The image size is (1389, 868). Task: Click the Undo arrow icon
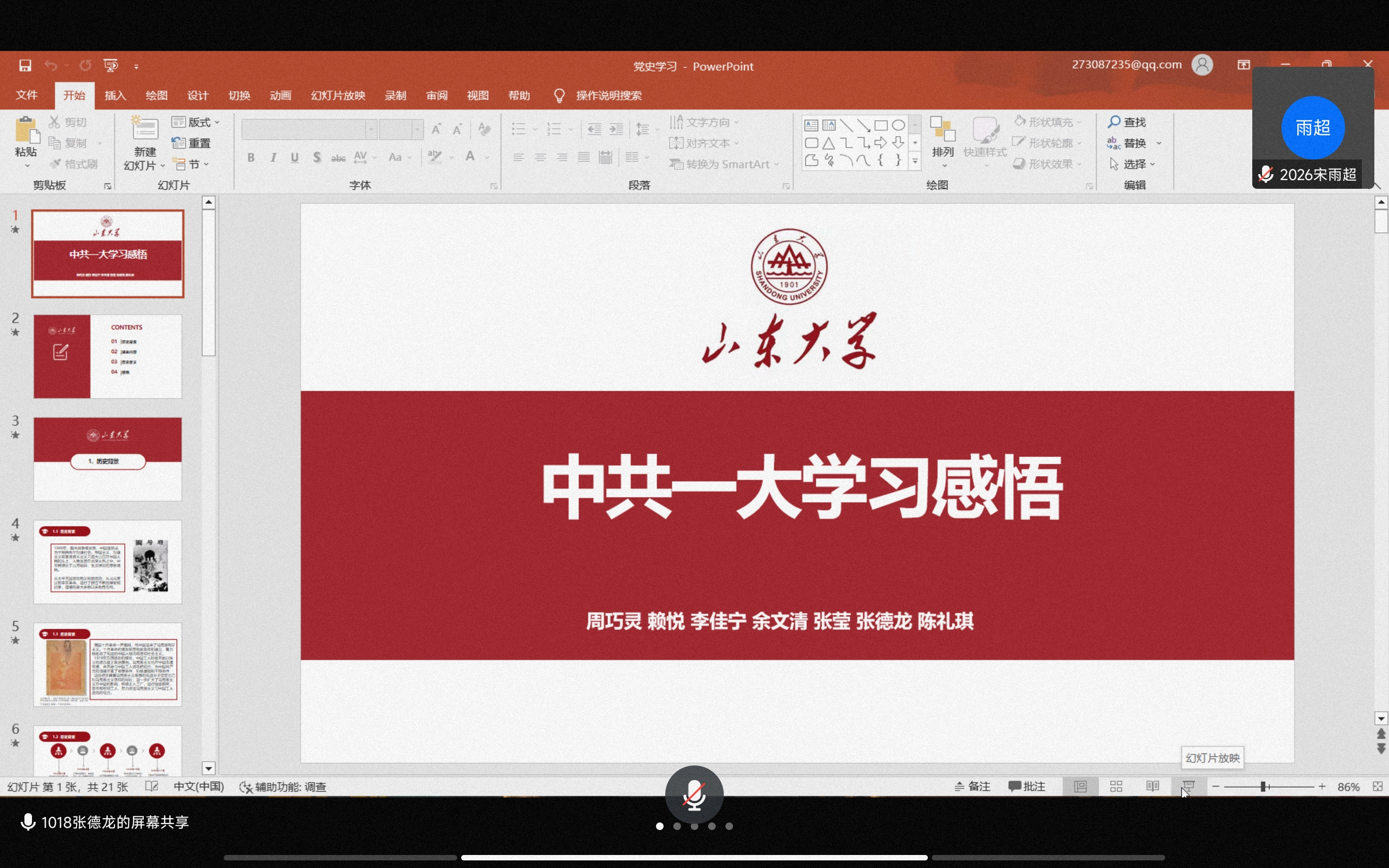click(50, 66)
